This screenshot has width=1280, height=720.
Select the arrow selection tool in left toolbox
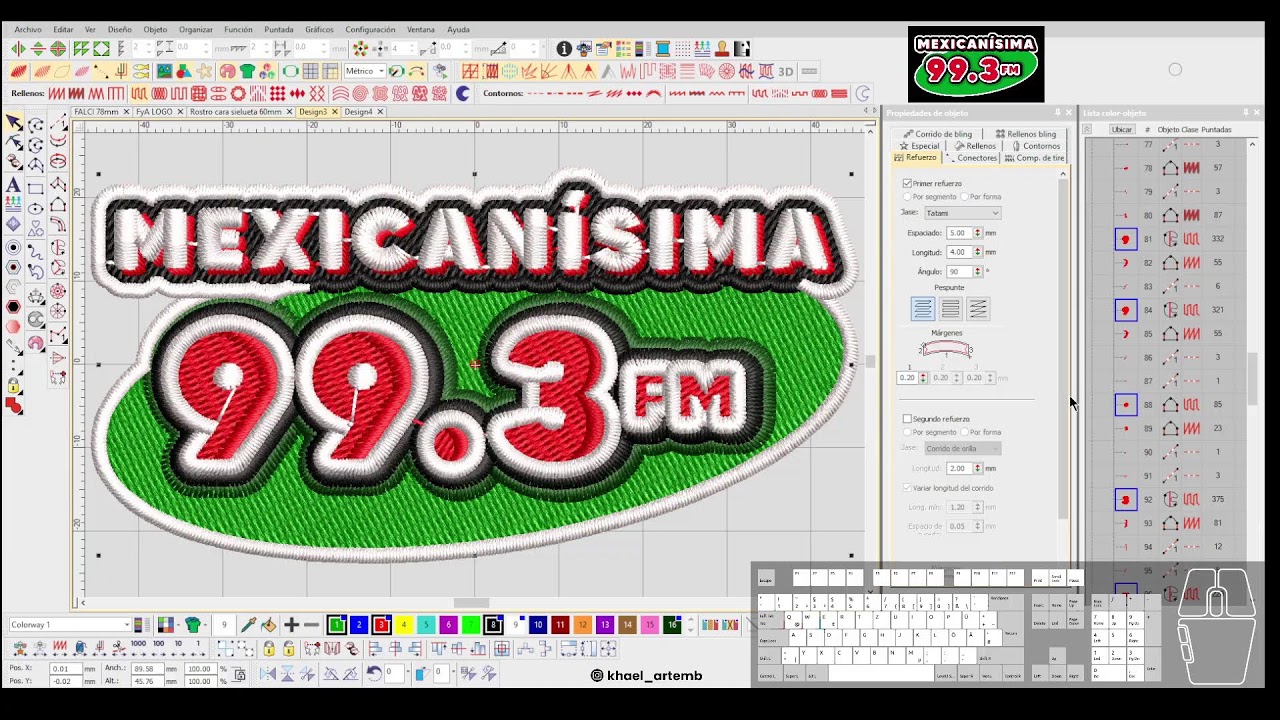click(x=14, y=123)
